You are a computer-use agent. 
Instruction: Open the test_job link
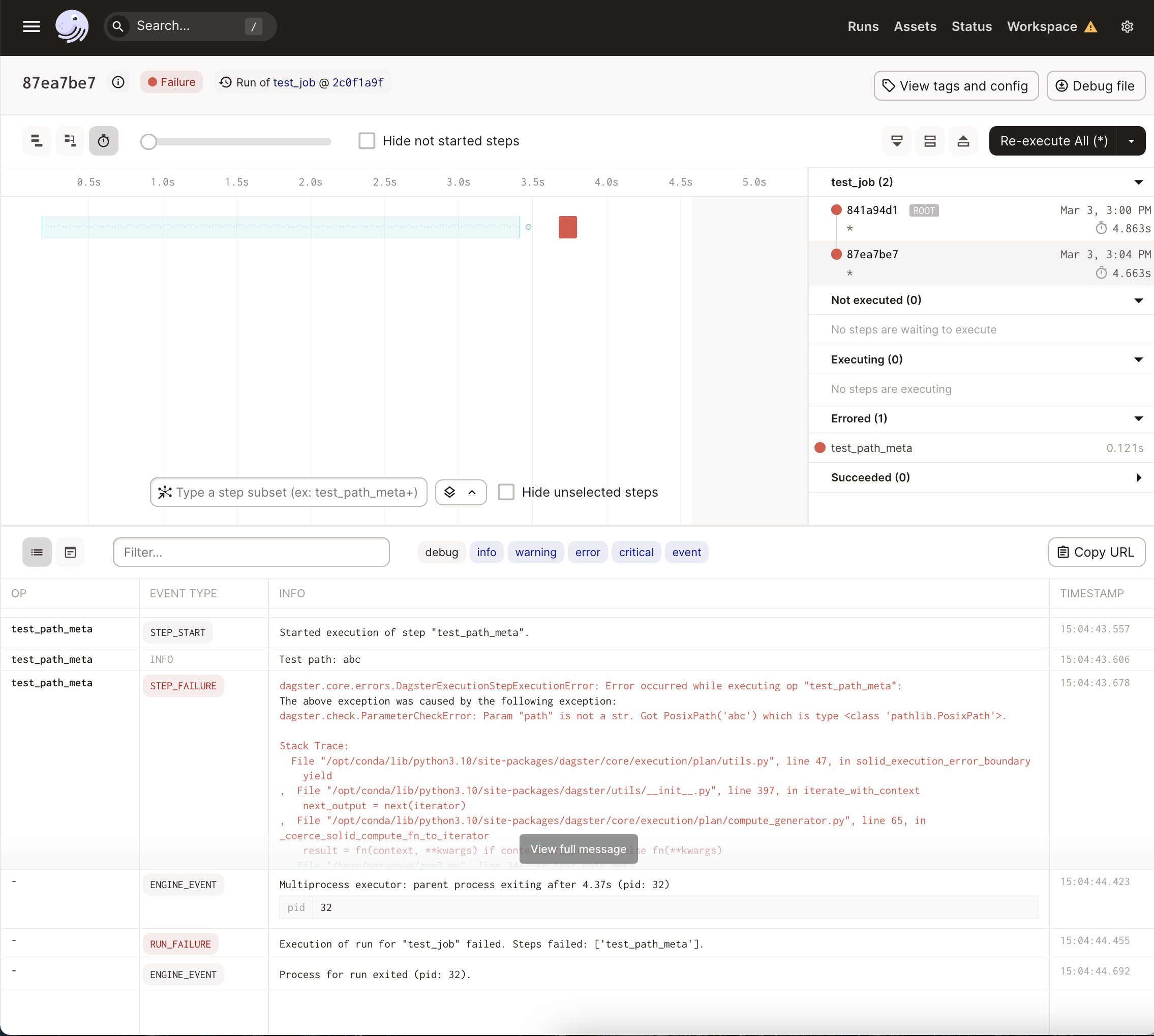coord(294,82)
